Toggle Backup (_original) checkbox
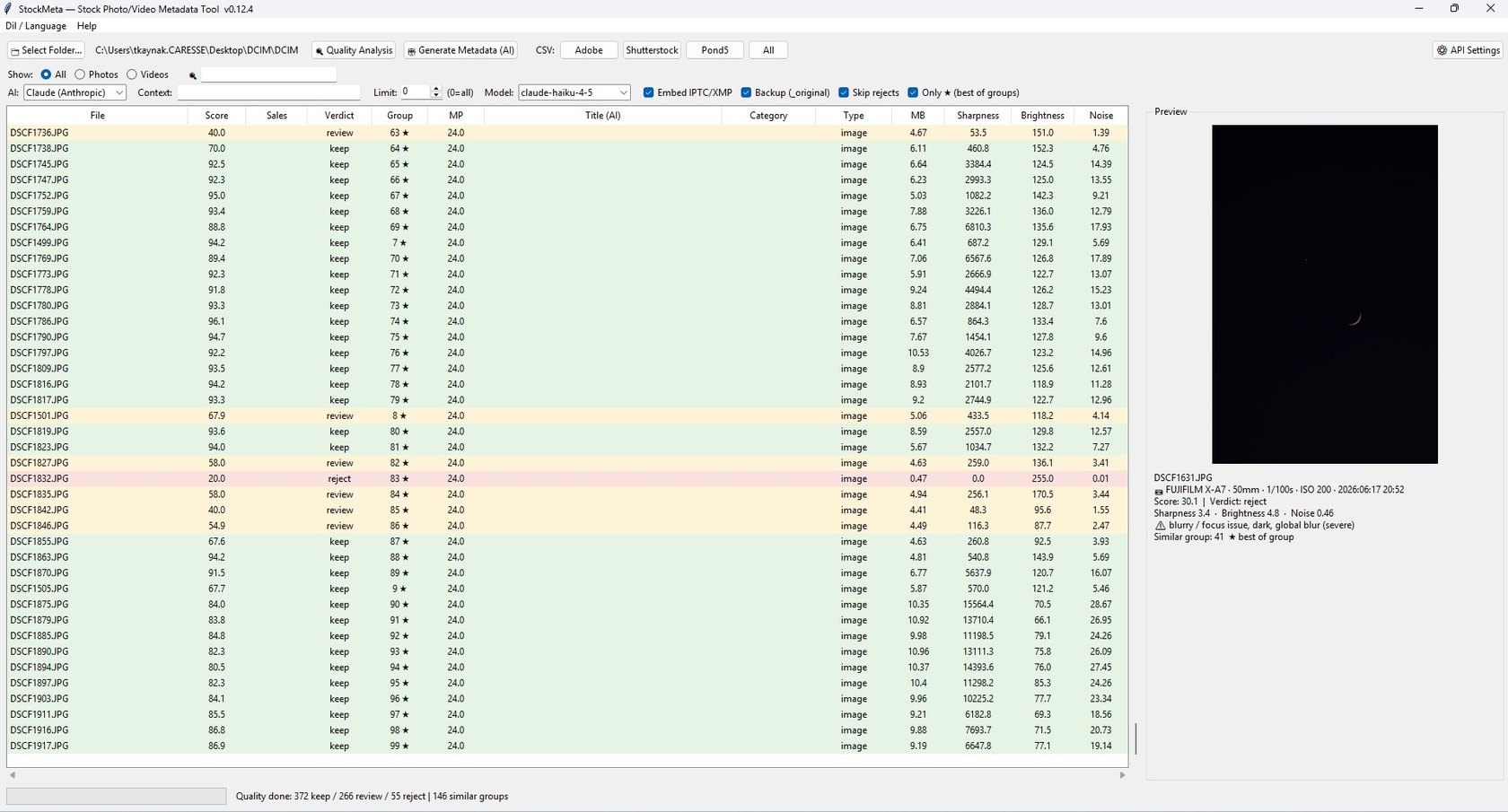Image resolution: width=1508 pixels, height=812 pixels. (746, 92)
